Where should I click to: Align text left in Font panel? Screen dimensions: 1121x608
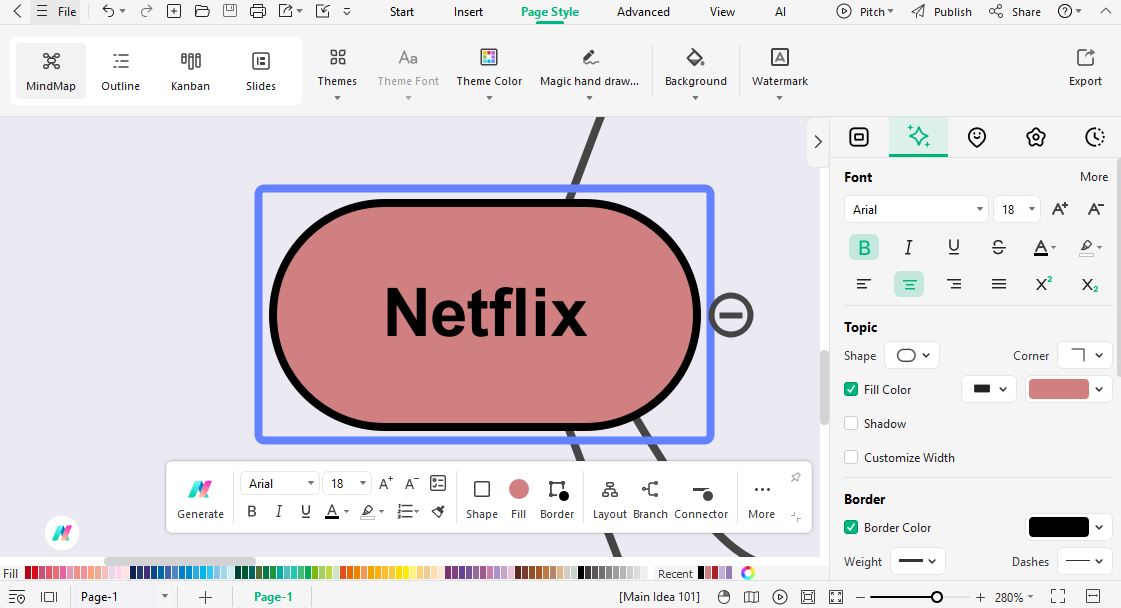click(x=864, y=284)
